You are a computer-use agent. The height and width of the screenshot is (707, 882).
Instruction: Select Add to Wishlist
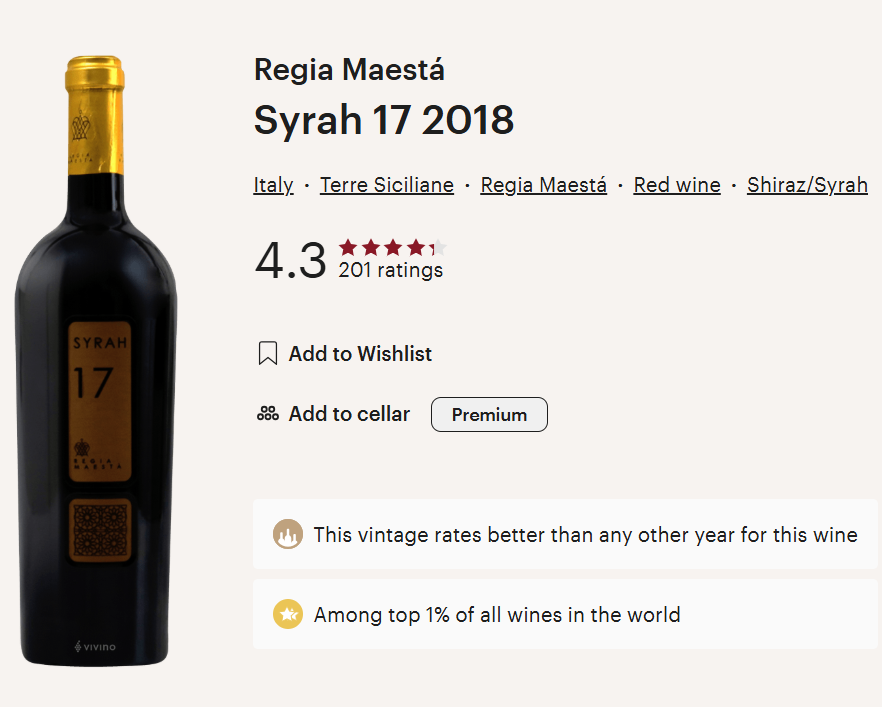pos(360,354)
